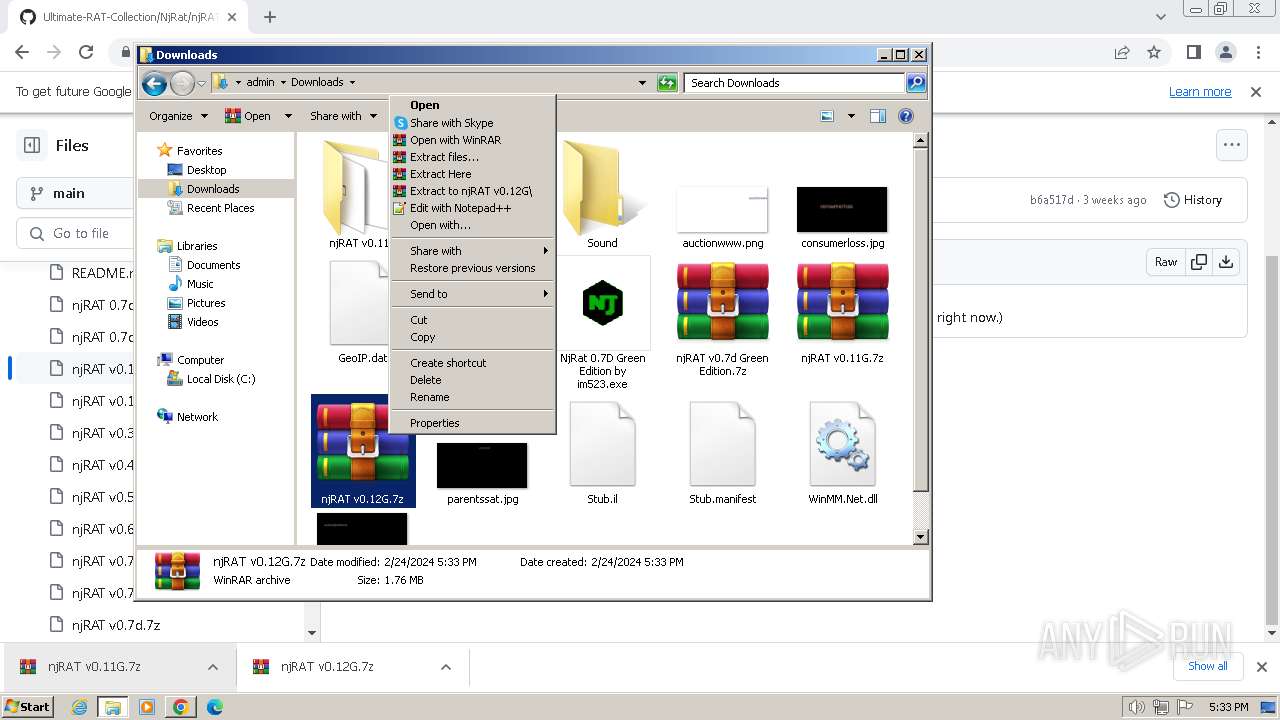Viewport: 1280px width, 720px height.
Task: Open the Organize dropdown menu
Action: pyautogui.click(x=178, y=116)
